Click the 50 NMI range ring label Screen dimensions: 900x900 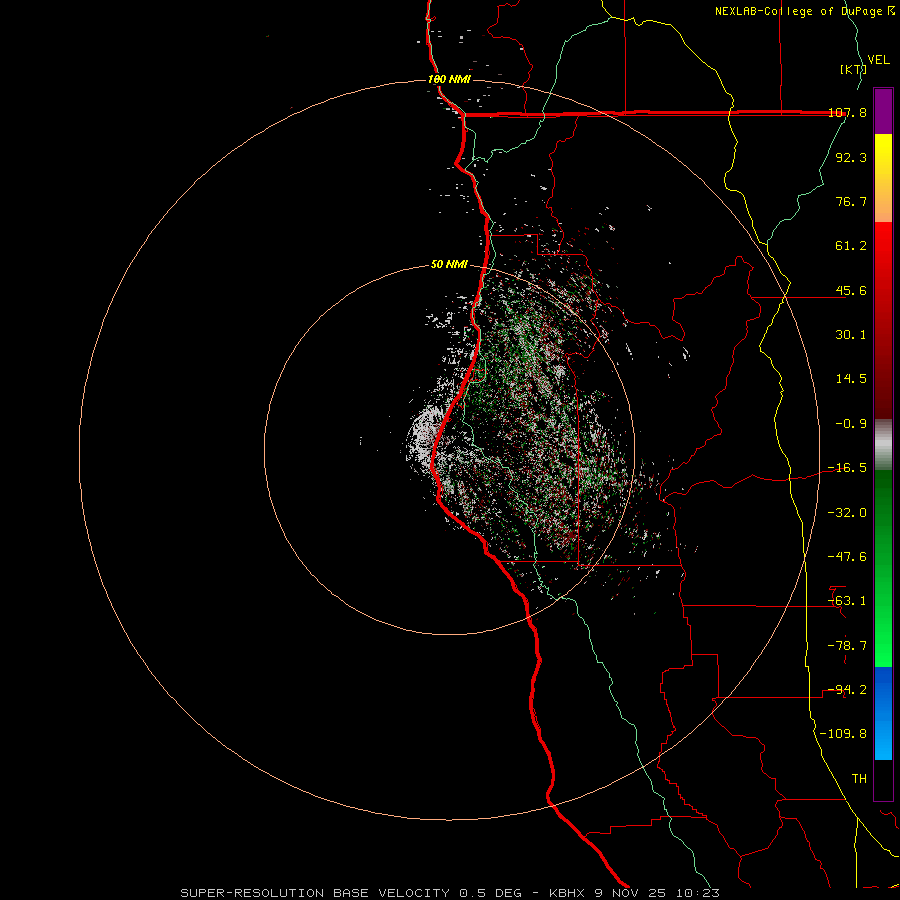click(x=449, y=265)
